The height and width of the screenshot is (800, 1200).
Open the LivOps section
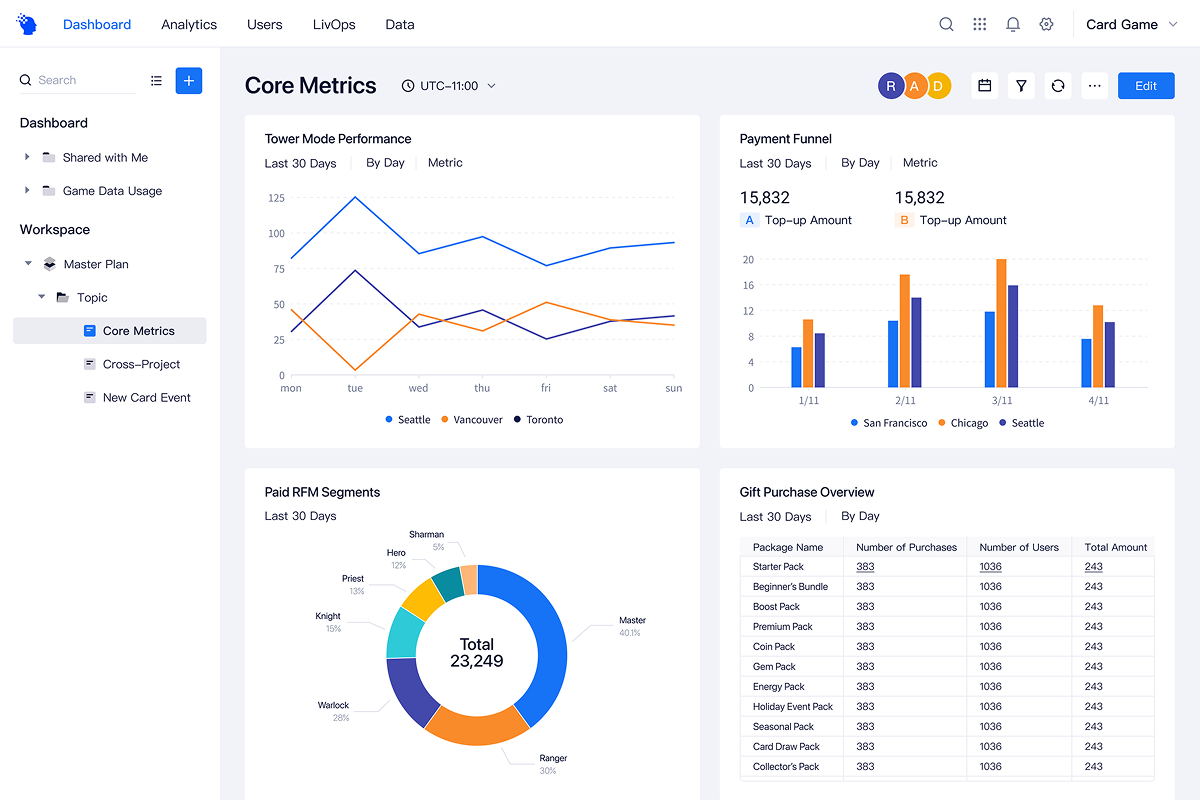pyautogui.click(x=334, y=24)
